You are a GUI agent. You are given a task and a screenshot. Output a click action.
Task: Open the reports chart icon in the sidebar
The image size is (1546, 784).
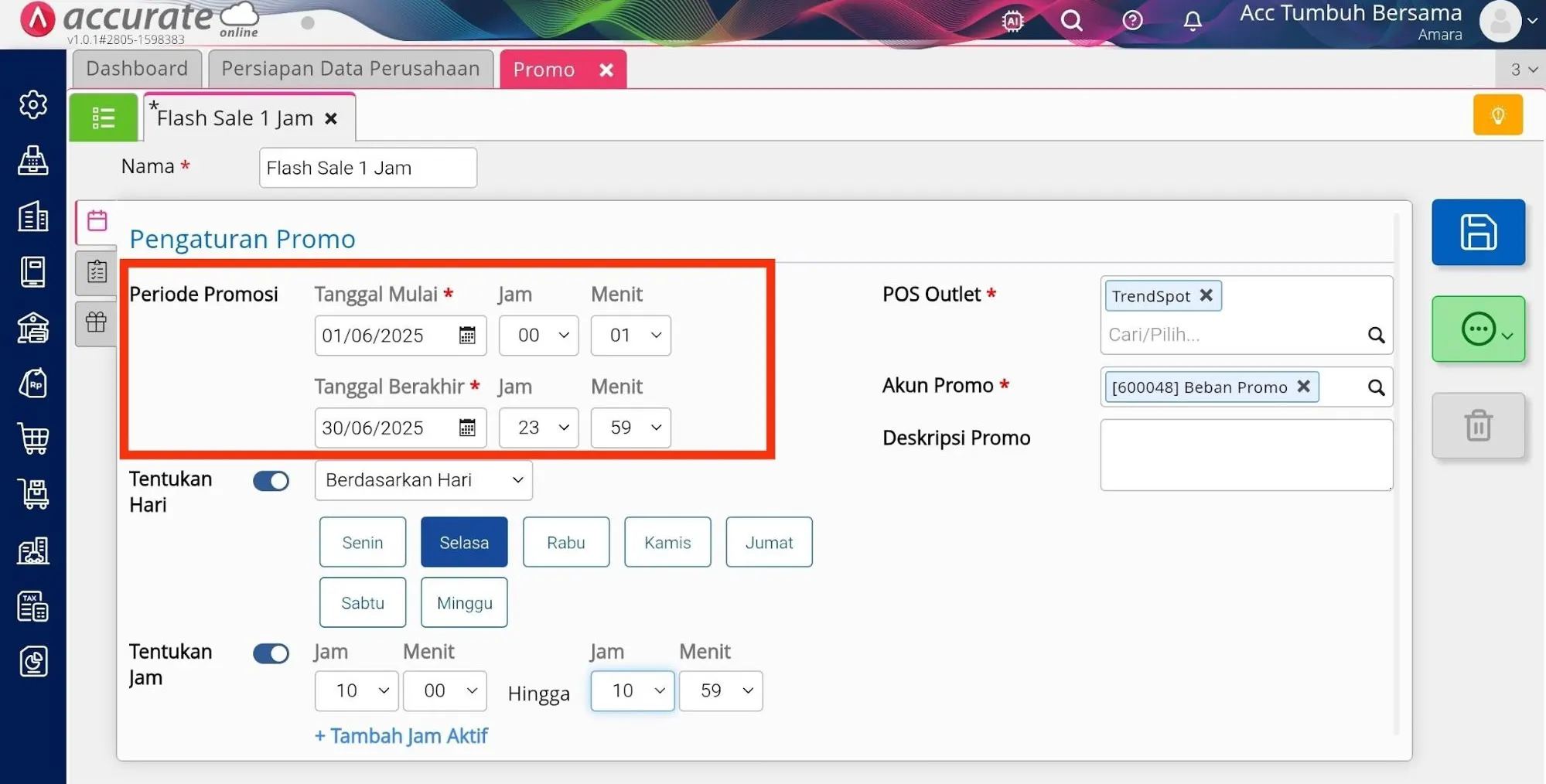click(x=33, y=662)
